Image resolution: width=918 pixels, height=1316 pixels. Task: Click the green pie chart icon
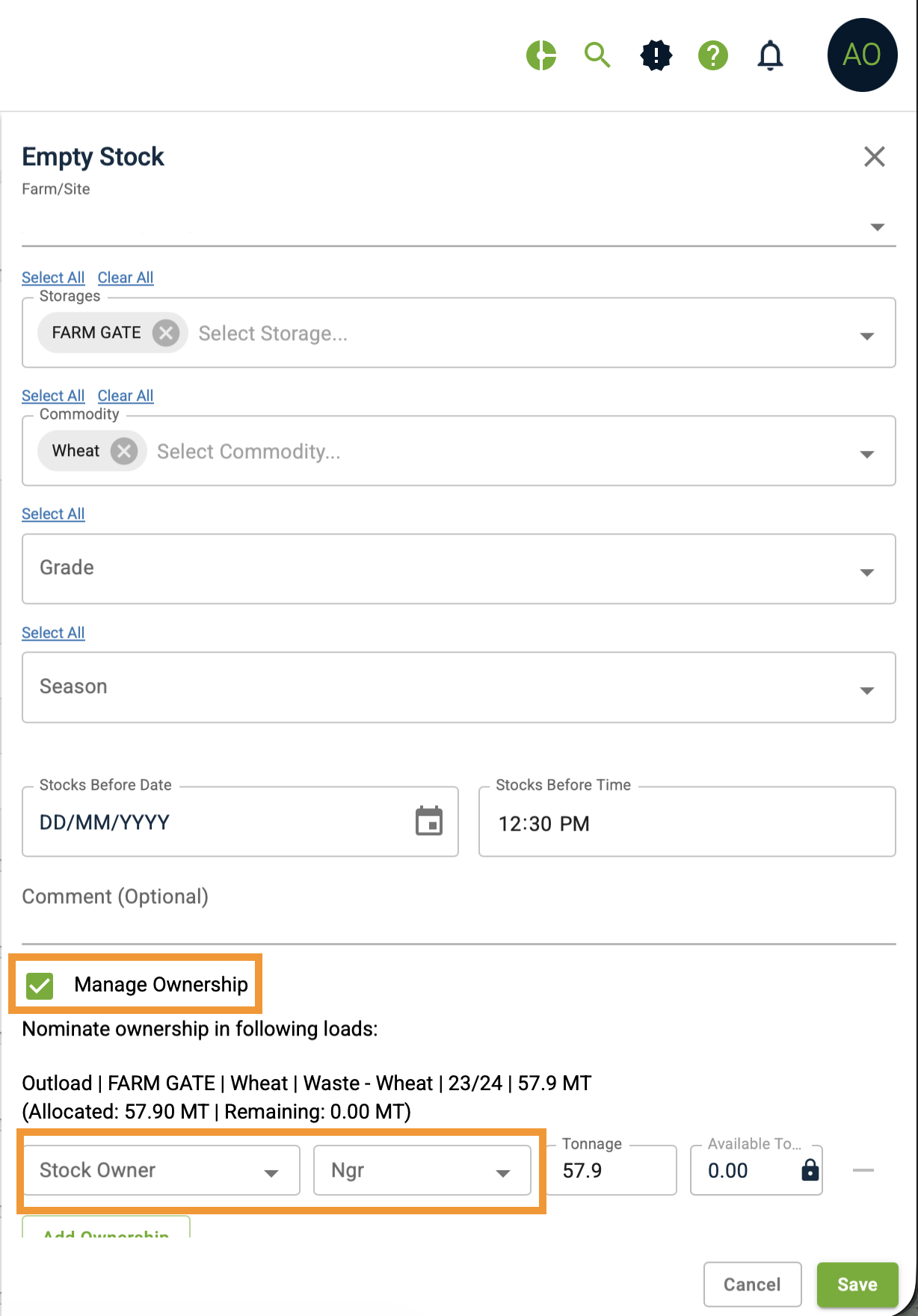pos(541,55)
